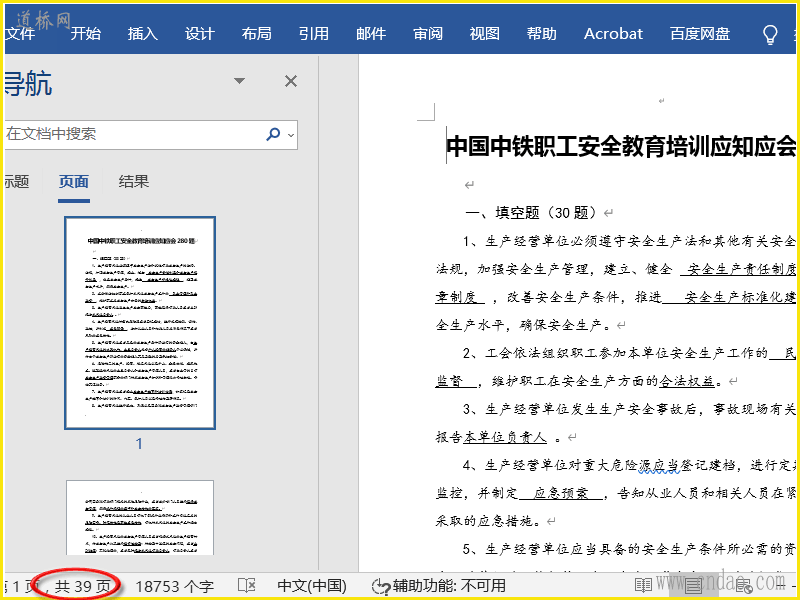Switch to Read Mode view icon

(x=643, y=586)
